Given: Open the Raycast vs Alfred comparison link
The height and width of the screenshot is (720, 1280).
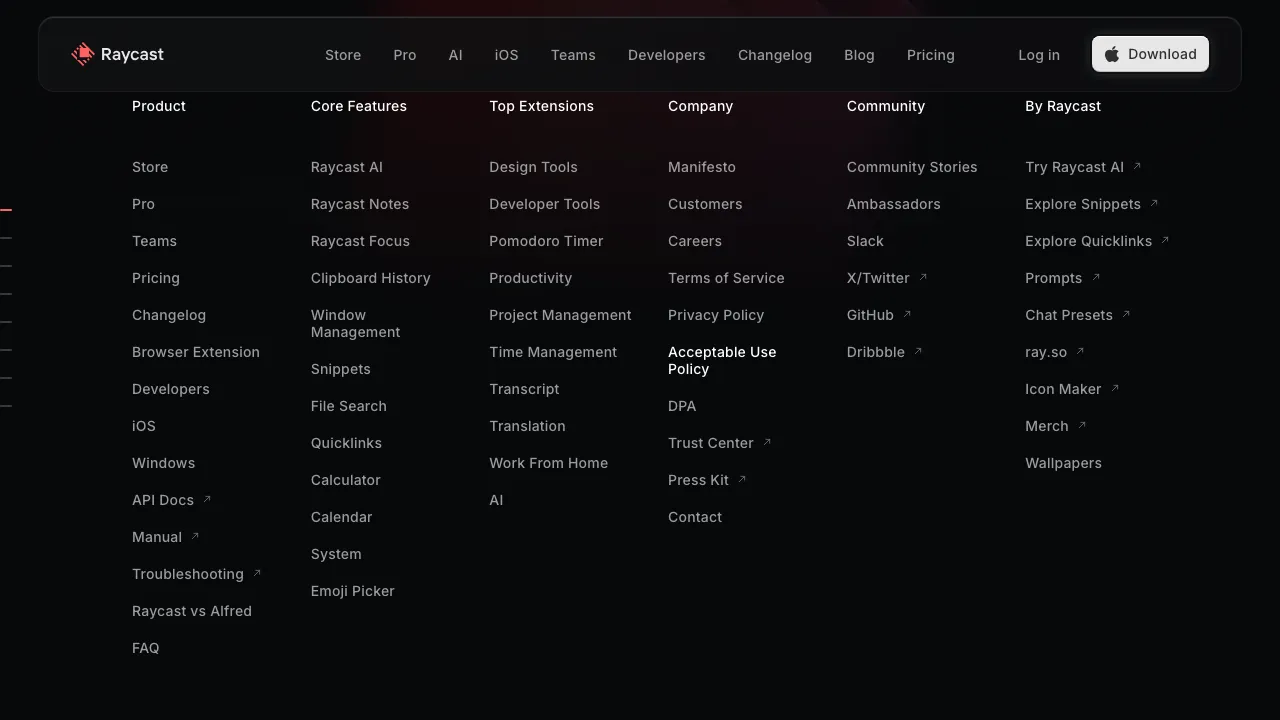Looking at the screenshot, I should click(192, 611).
